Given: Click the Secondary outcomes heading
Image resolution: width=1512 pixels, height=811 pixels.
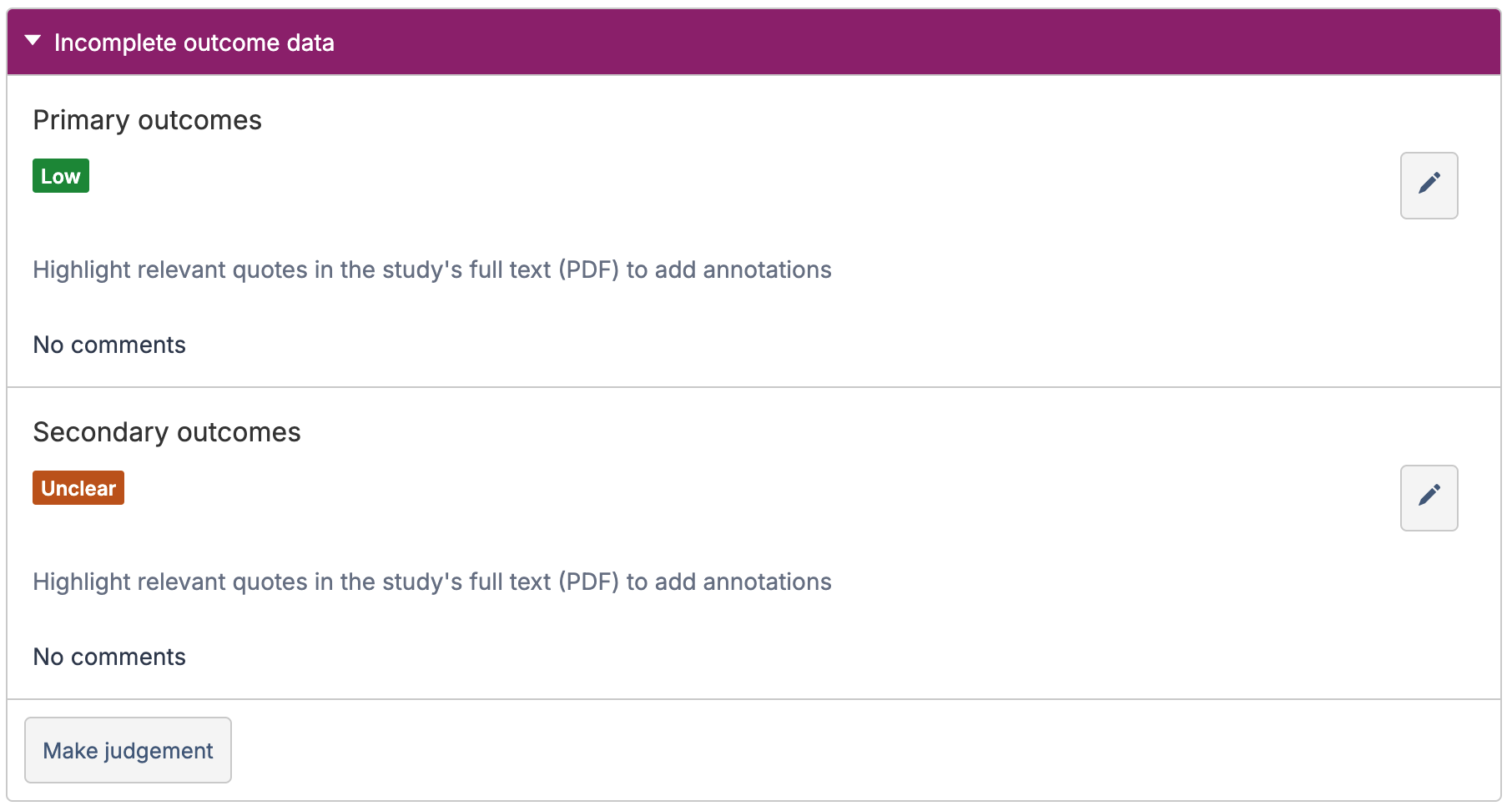Looking at the screenshot, I should click(x=166, y=432).
